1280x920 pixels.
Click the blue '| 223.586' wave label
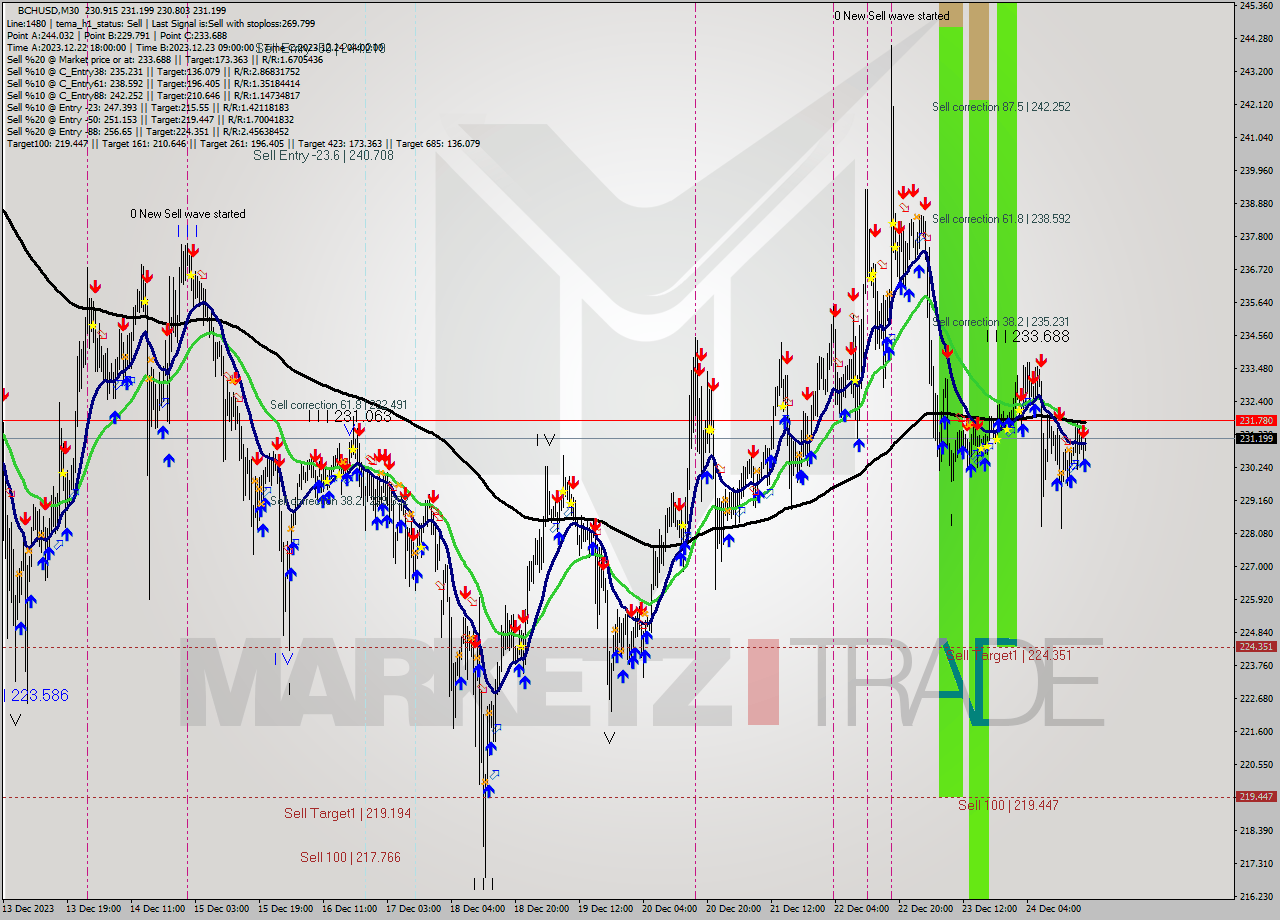(x=36, y=695)
